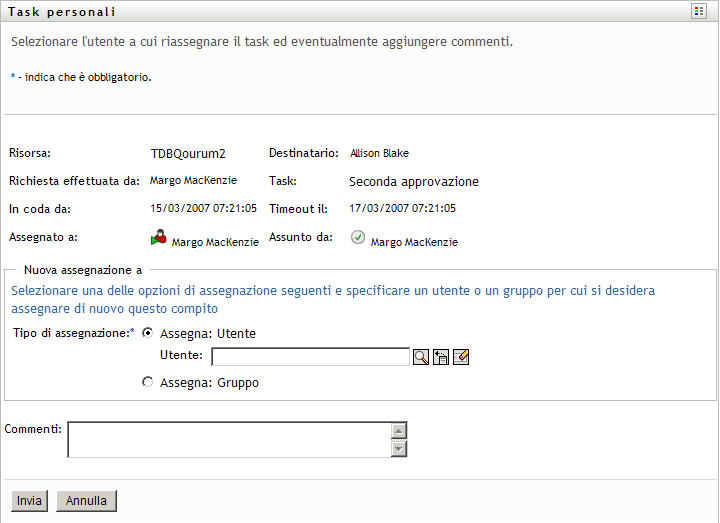Click the Allison Blake recipient name

[379, 154]
